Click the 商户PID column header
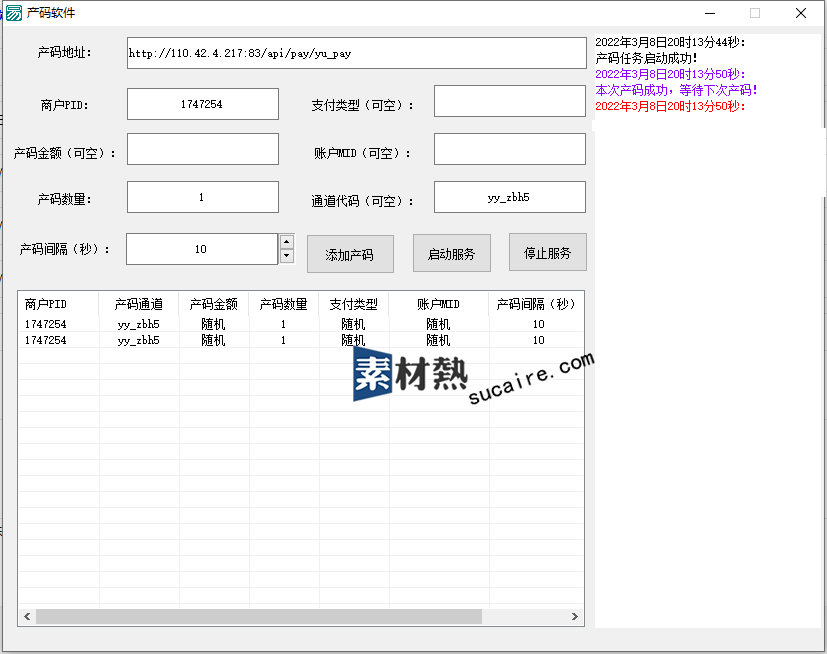827x654 pixels. [46, 304]
